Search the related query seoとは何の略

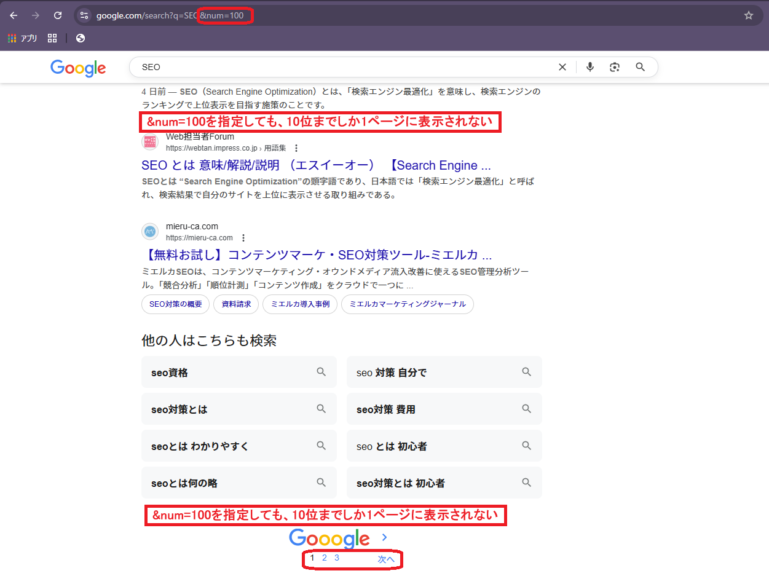click(x=239, y=483)
